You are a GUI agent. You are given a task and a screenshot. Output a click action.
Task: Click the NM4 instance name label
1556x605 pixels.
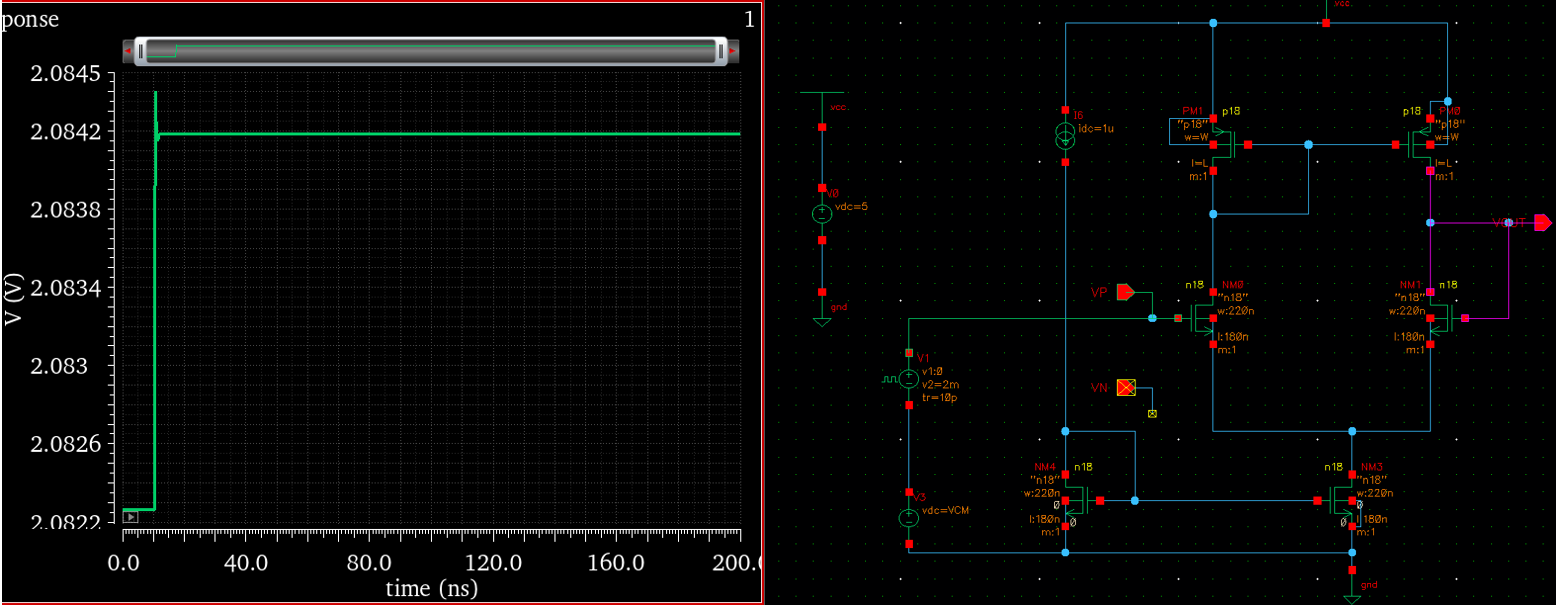1045,466
